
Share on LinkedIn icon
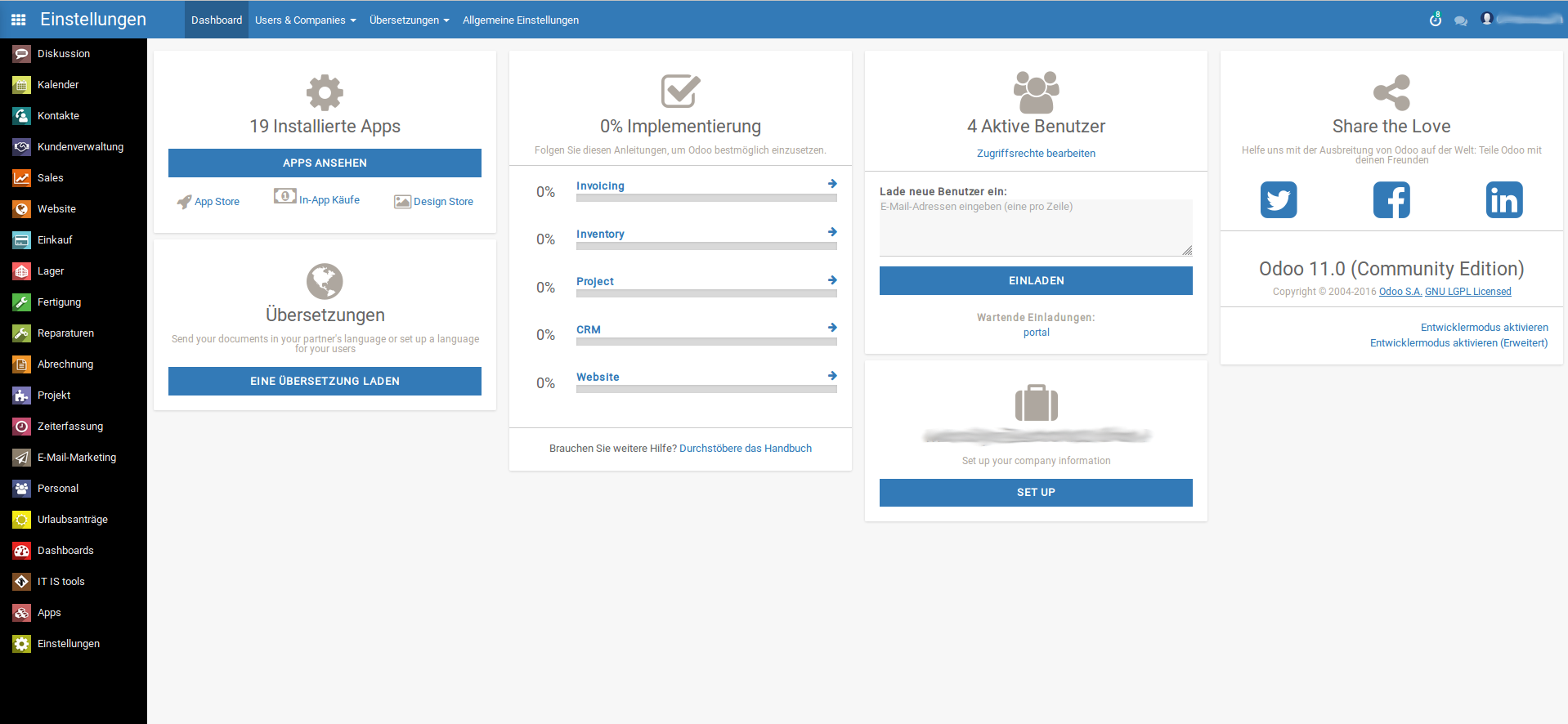(1504, 200)
